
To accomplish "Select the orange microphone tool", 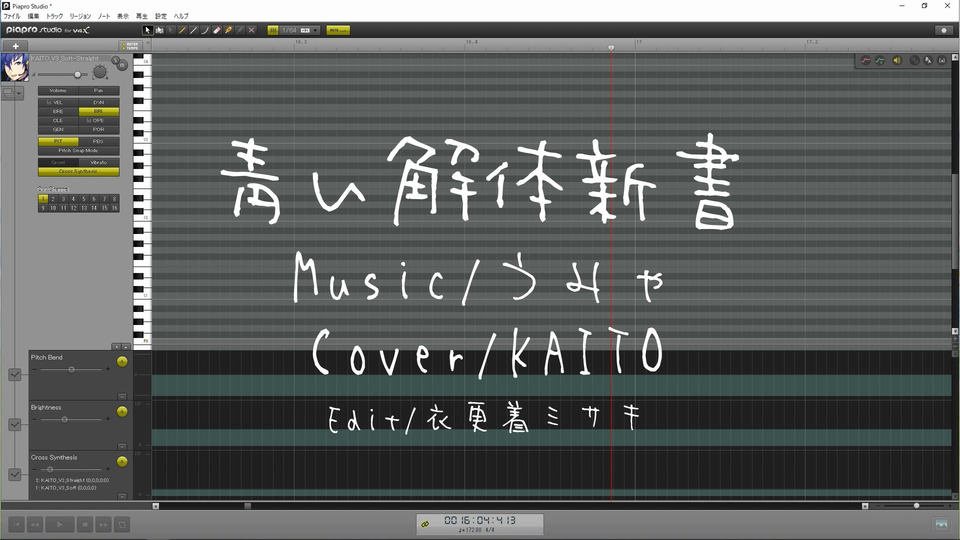I will (x=228, y=30).
